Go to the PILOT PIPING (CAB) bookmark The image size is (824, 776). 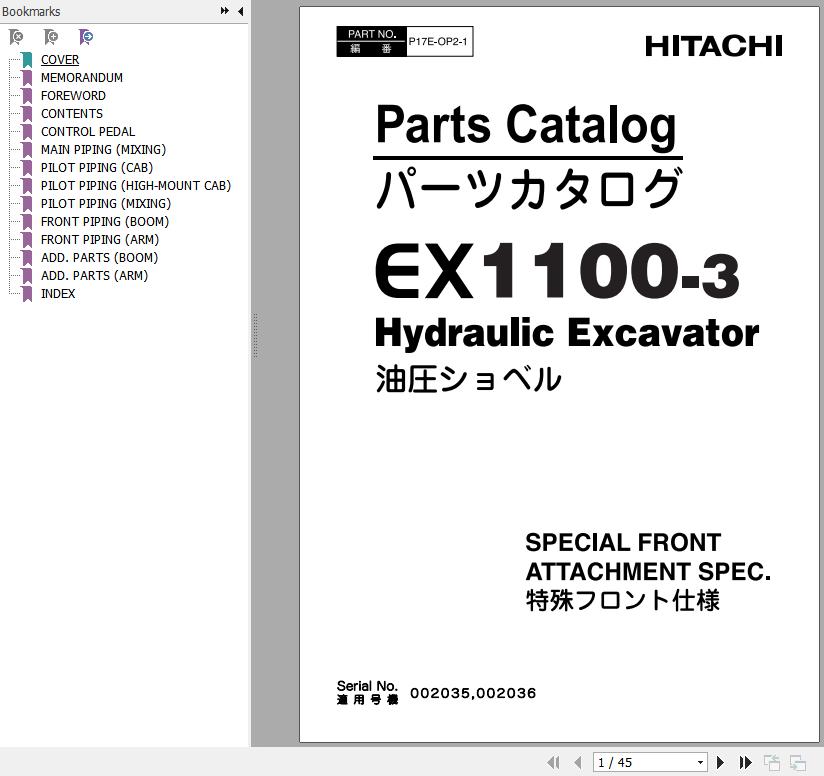[97, 168]
